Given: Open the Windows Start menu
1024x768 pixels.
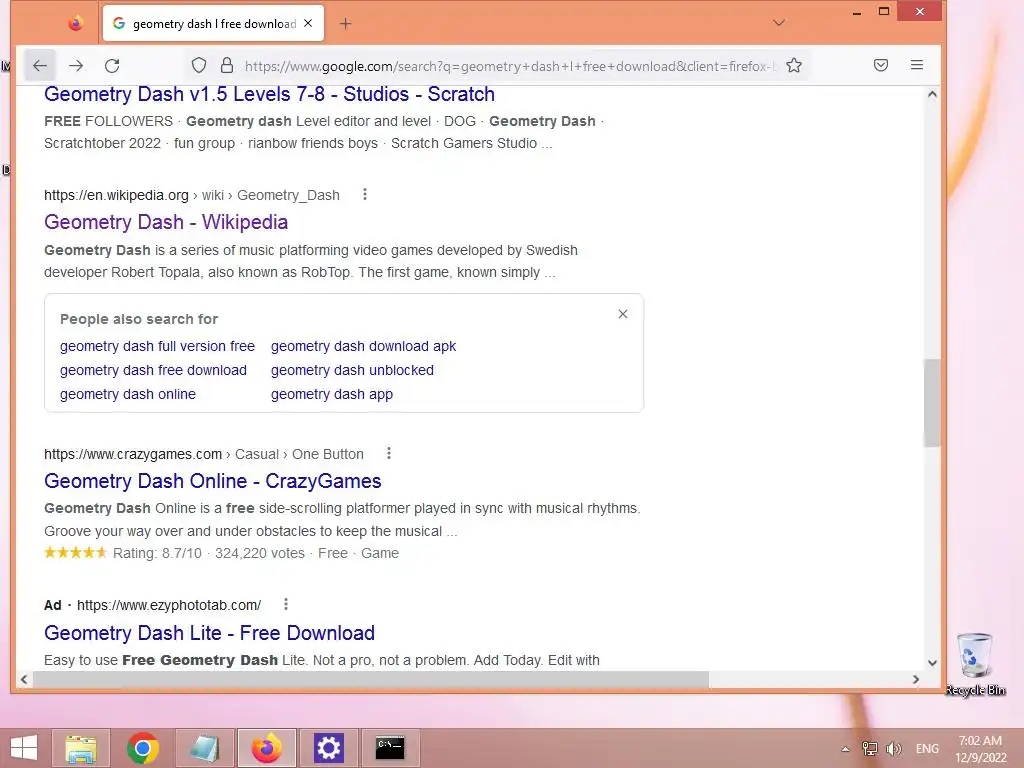Looking at the screenshot, I should tap(24, 748).
